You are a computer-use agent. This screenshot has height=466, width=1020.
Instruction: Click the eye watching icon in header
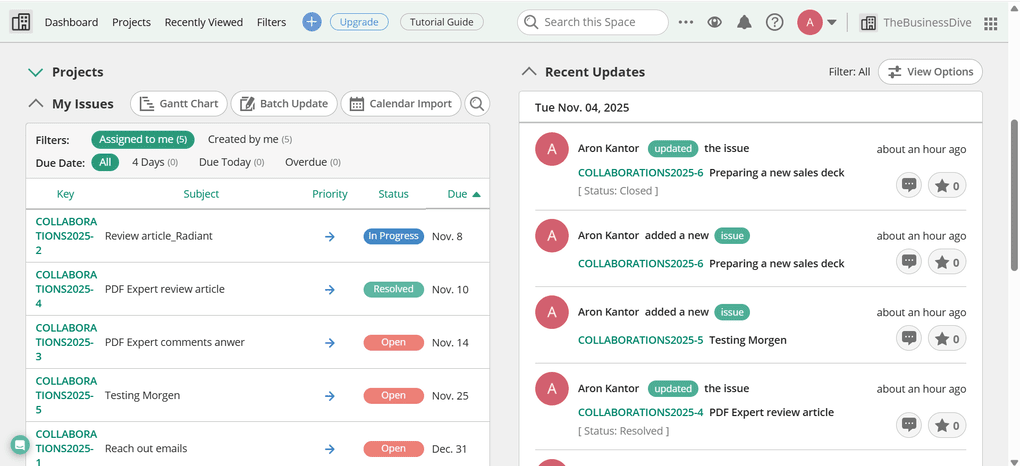coord(715,22)
